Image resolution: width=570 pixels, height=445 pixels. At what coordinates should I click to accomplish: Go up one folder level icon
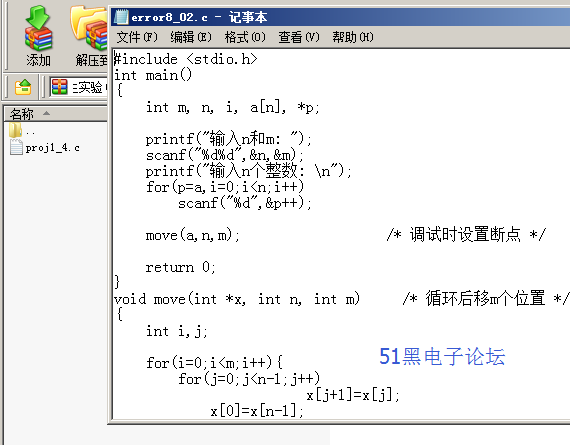click(23, 87)
